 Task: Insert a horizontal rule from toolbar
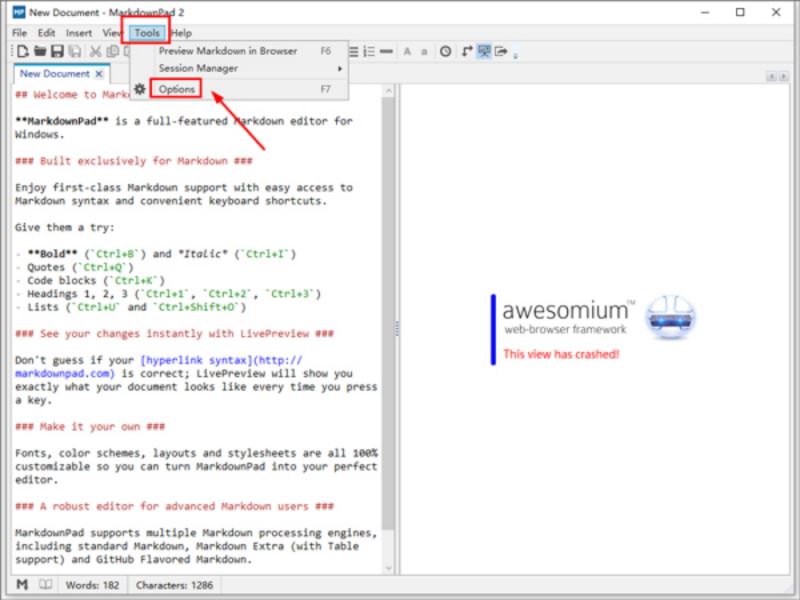[x=386, y=51]
